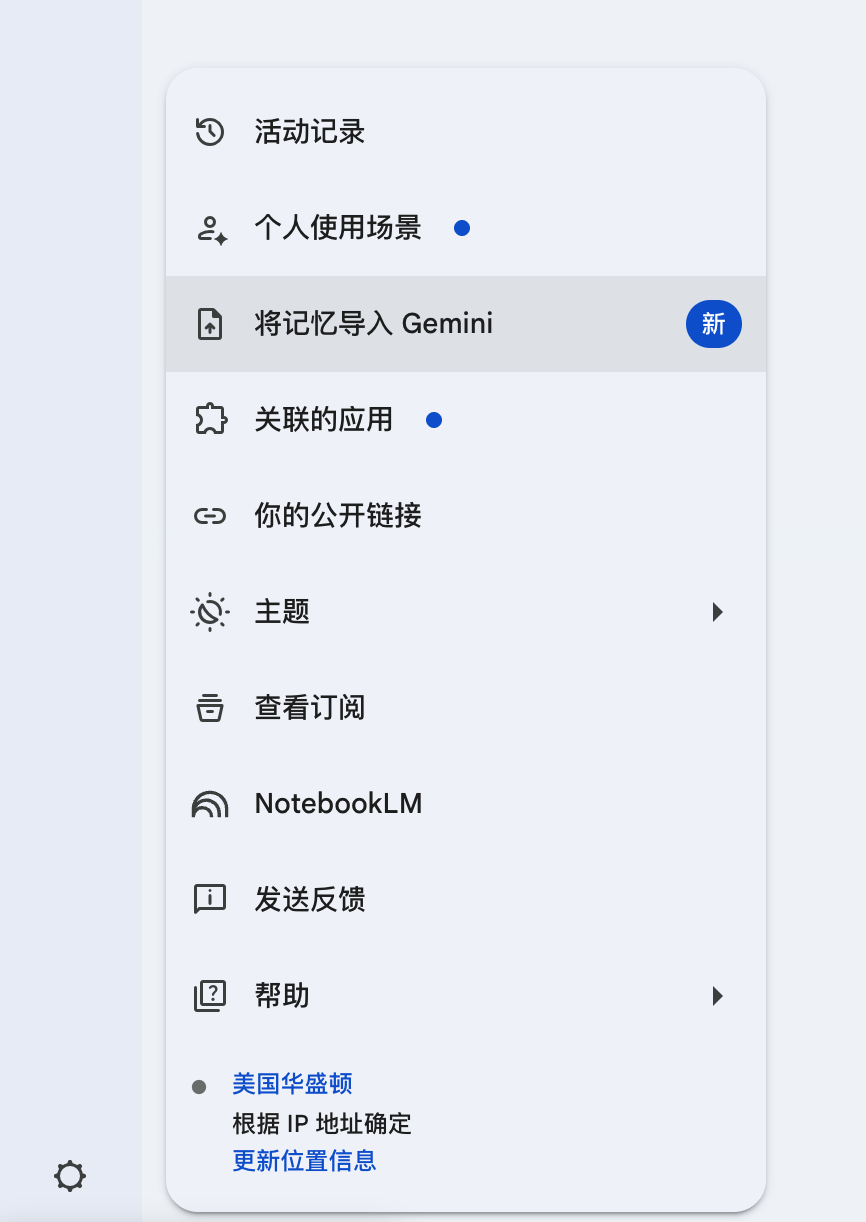This screenshot has height=1222, width=866.
Task: Open the NotebookLM icon
Action: click(x=209, y=803)
